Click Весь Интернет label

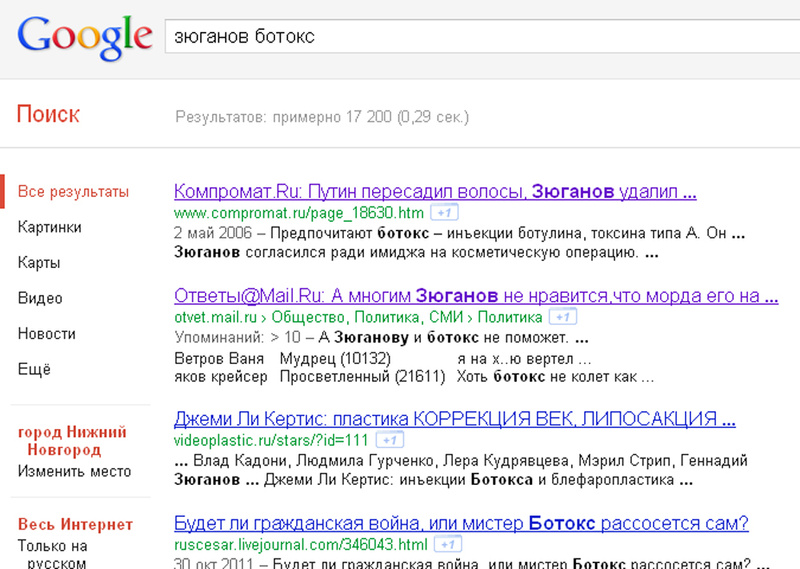[75, 524]
